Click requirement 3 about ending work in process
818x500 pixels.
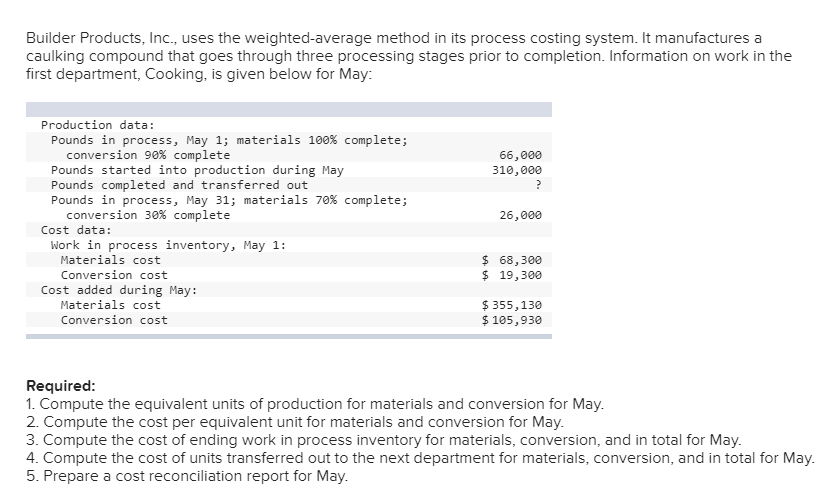[383, 440]
